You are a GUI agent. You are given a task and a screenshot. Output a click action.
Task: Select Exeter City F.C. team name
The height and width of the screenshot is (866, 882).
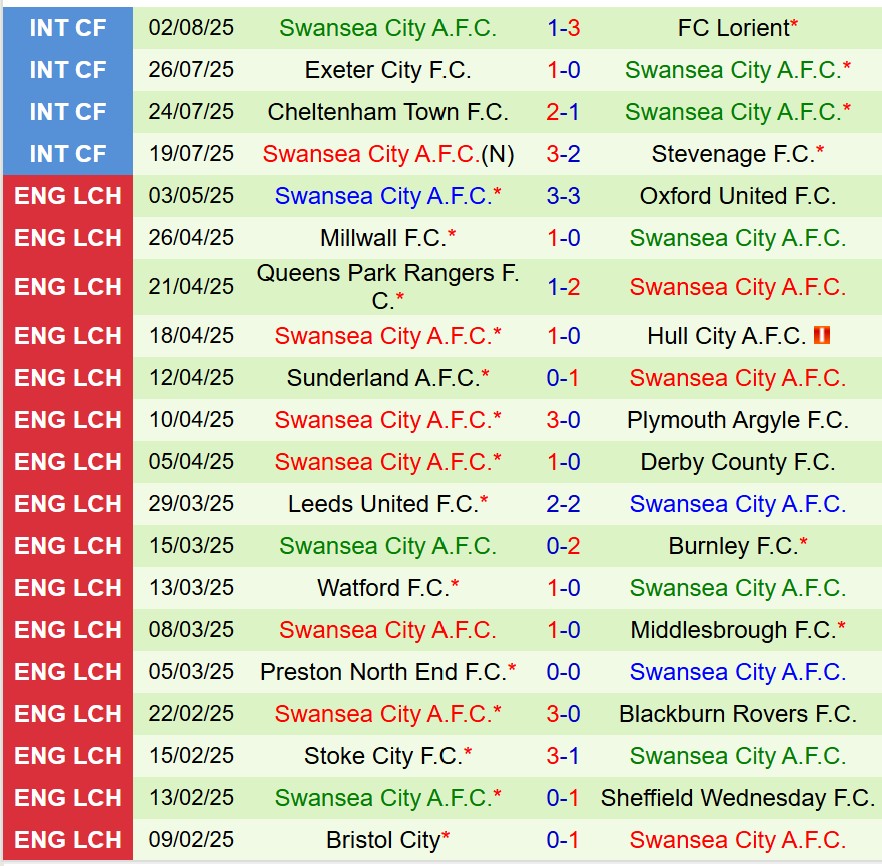[x=387, y=70]
